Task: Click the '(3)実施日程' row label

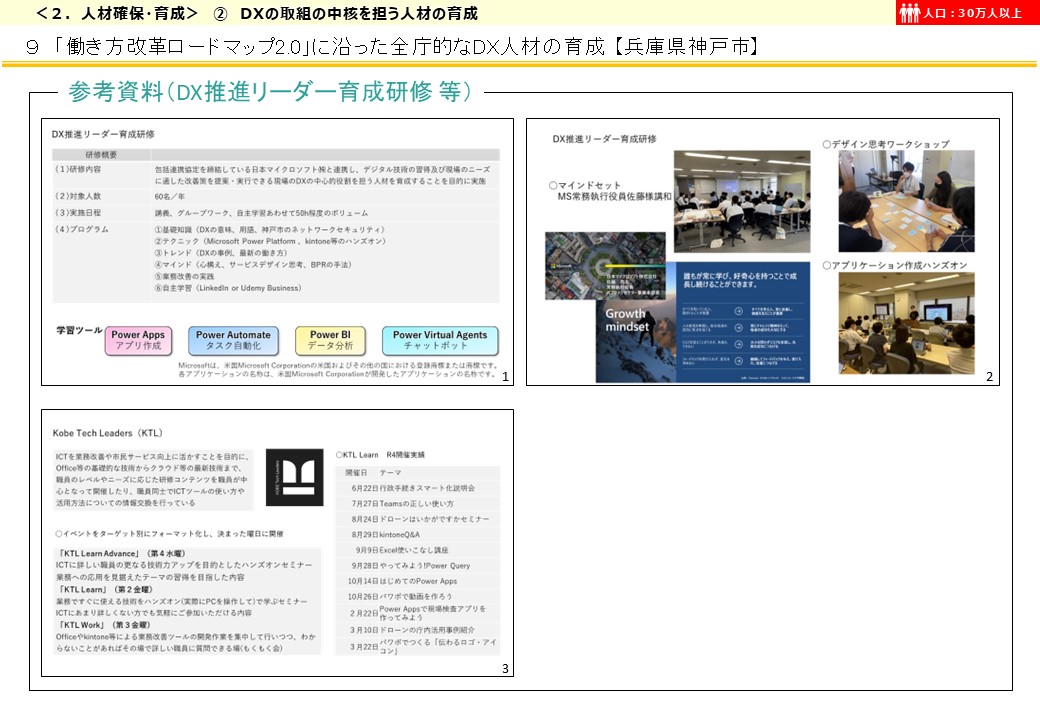Action: coord(78,213)
